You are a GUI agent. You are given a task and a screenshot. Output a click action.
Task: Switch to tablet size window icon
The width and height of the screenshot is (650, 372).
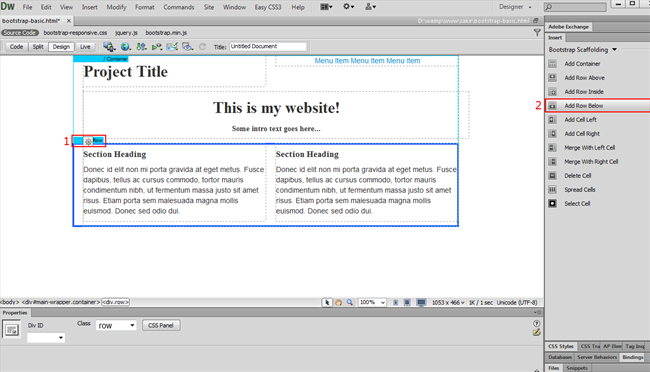pos(407,303)
